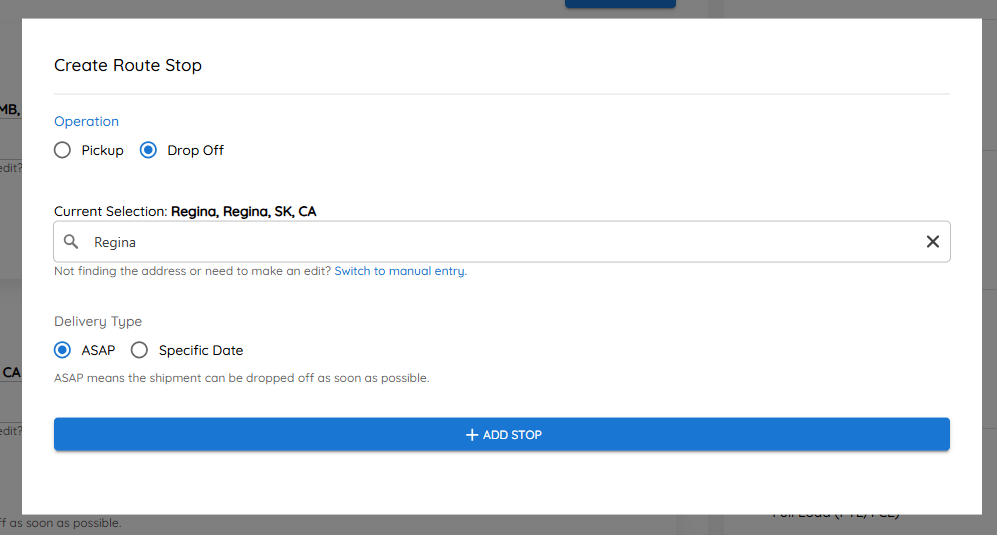Click the ASAP explanation helper text
The width and height of the screenshot is (997, 535).
tap(242, 378)
